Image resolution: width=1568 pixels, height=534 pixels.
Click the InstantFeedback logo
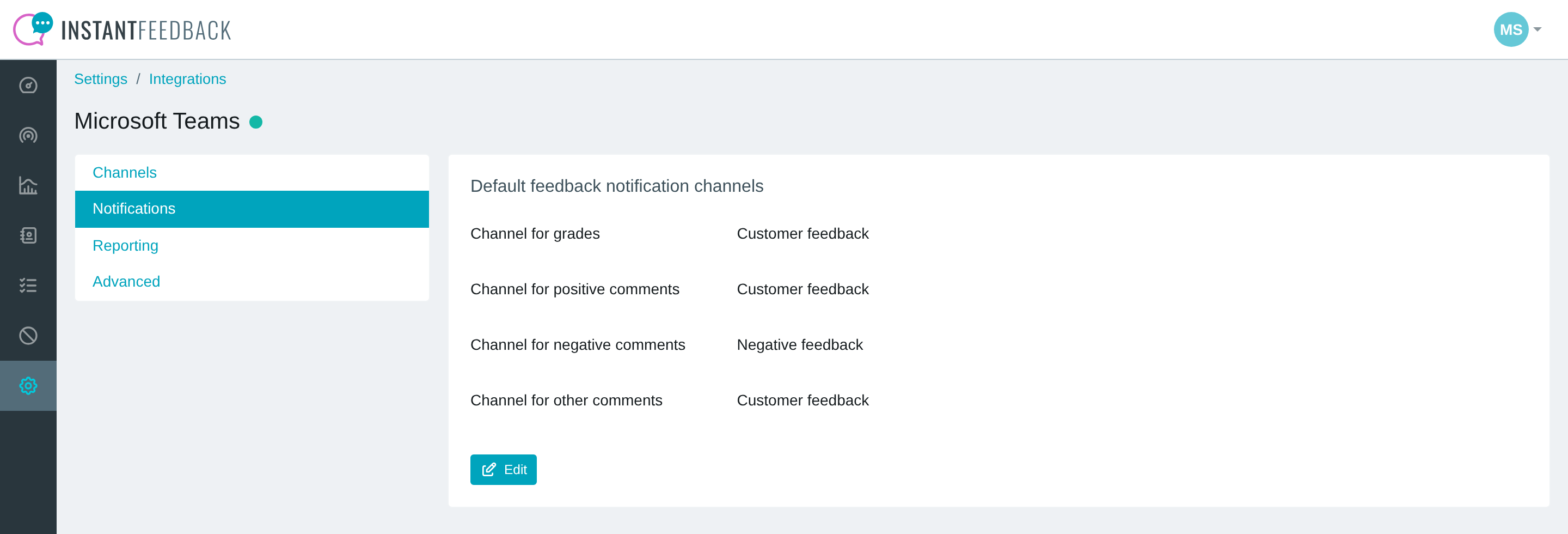[x=122, y=29]
